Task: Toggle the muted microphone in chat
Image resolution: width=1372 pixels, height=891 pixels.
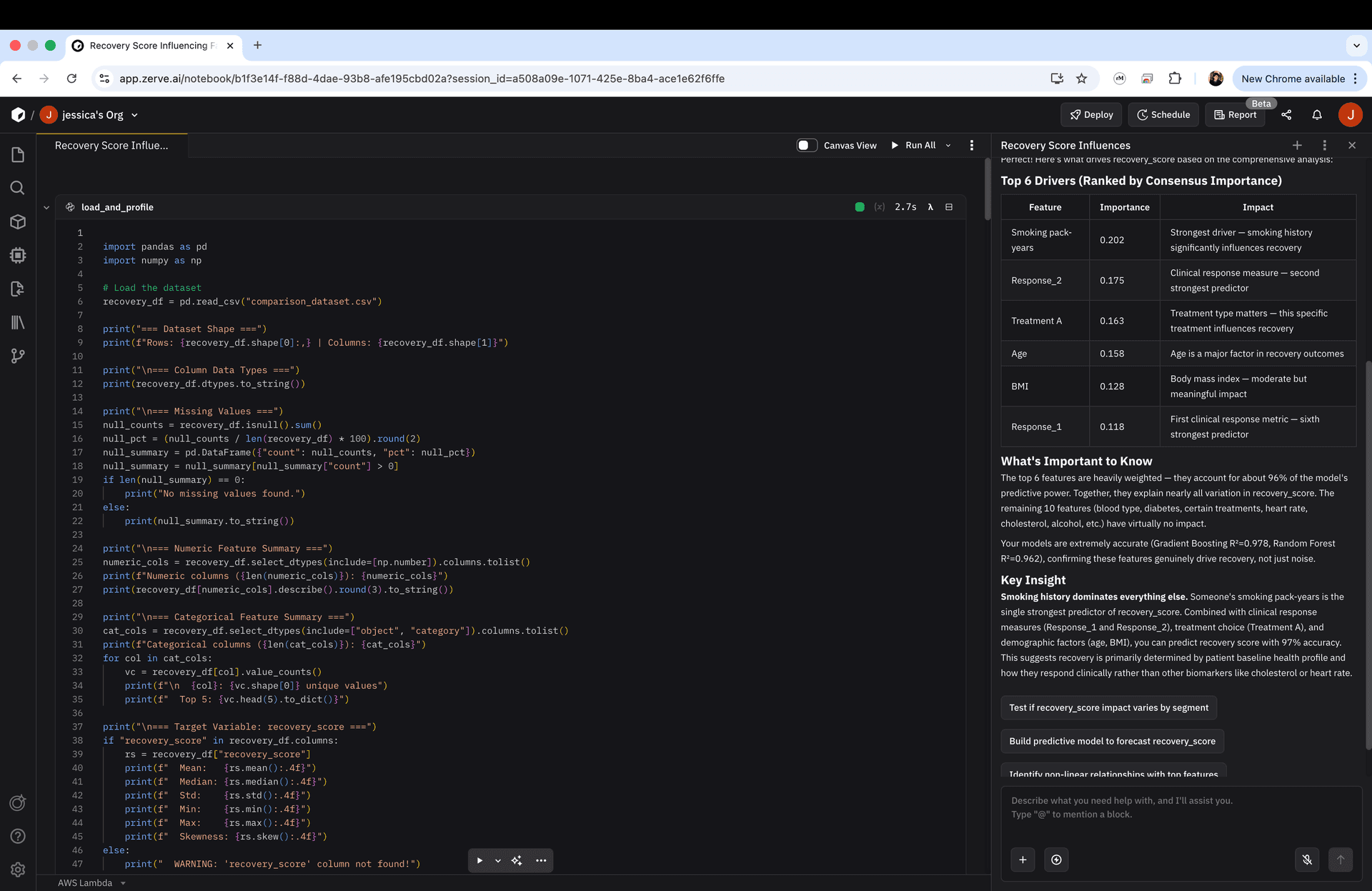Action: pos(1307,860)
